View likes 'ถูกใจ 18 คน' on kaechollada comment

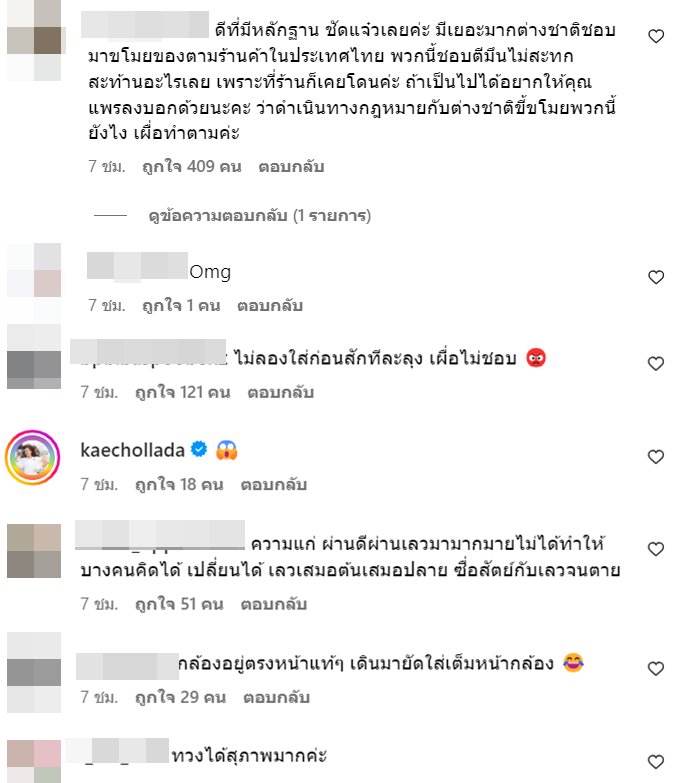point(179,484)
